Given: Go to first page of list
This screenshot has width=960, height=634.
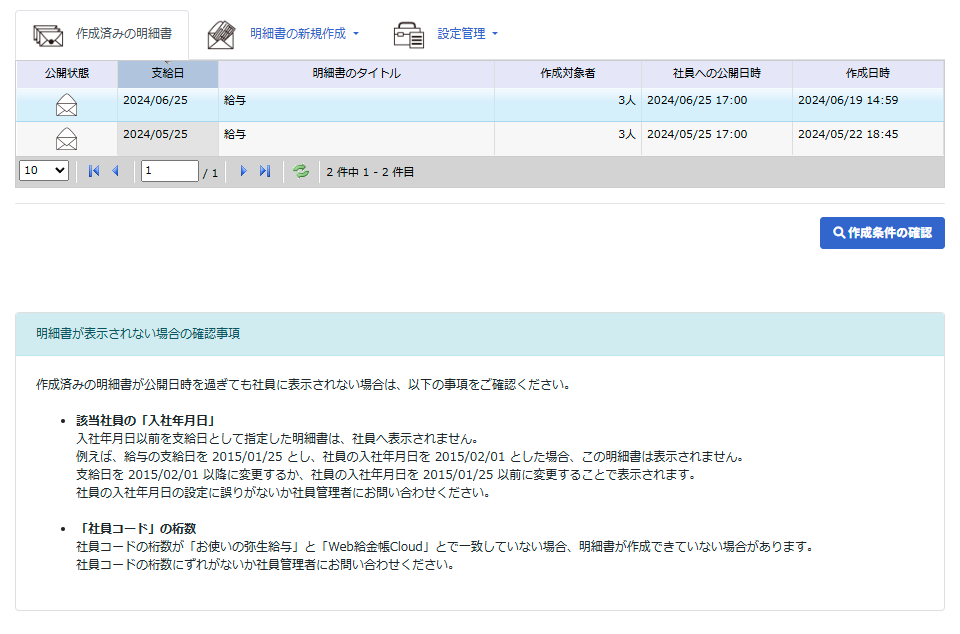Looking at the screenshot, I should pos(94,171).
